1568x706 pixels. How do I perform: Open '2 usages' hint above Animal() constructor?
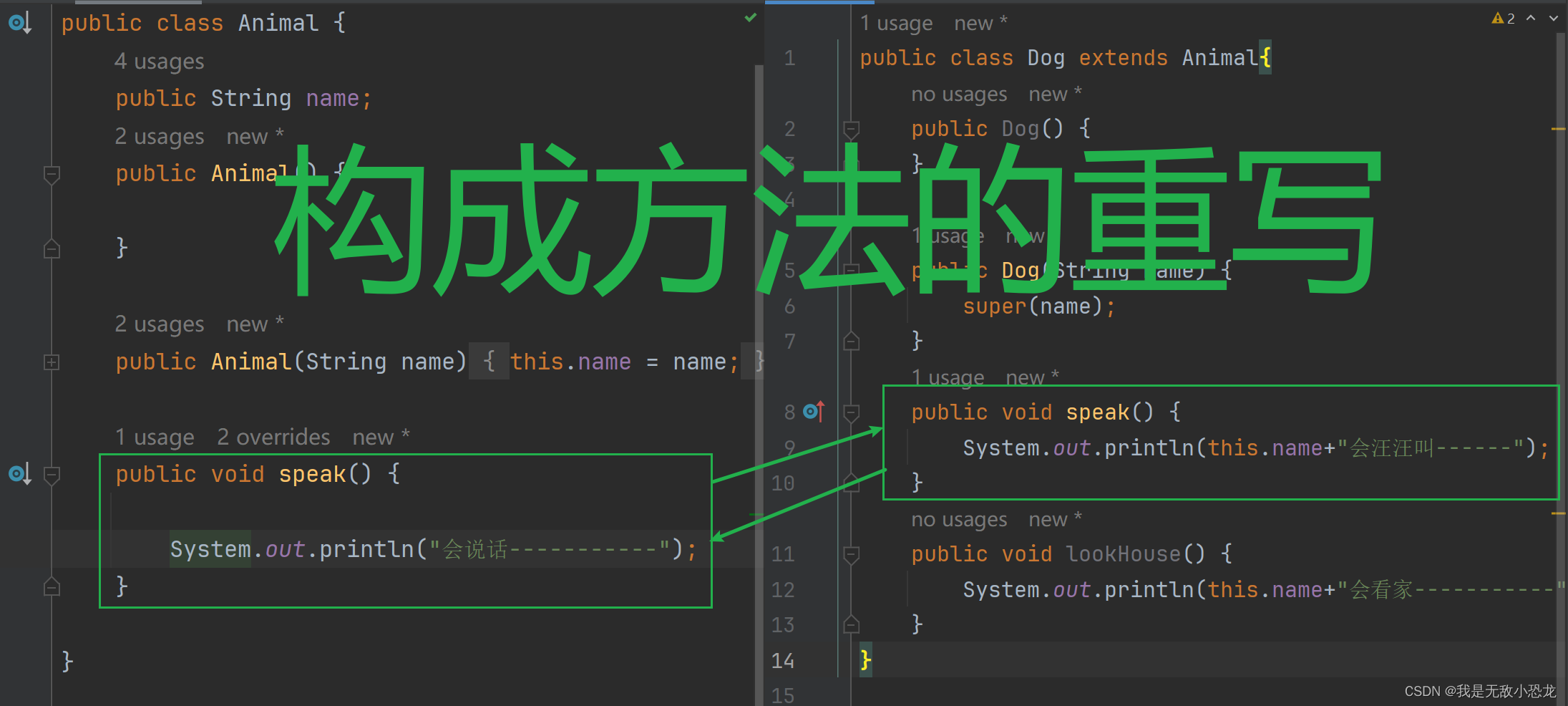click(160, 137)
